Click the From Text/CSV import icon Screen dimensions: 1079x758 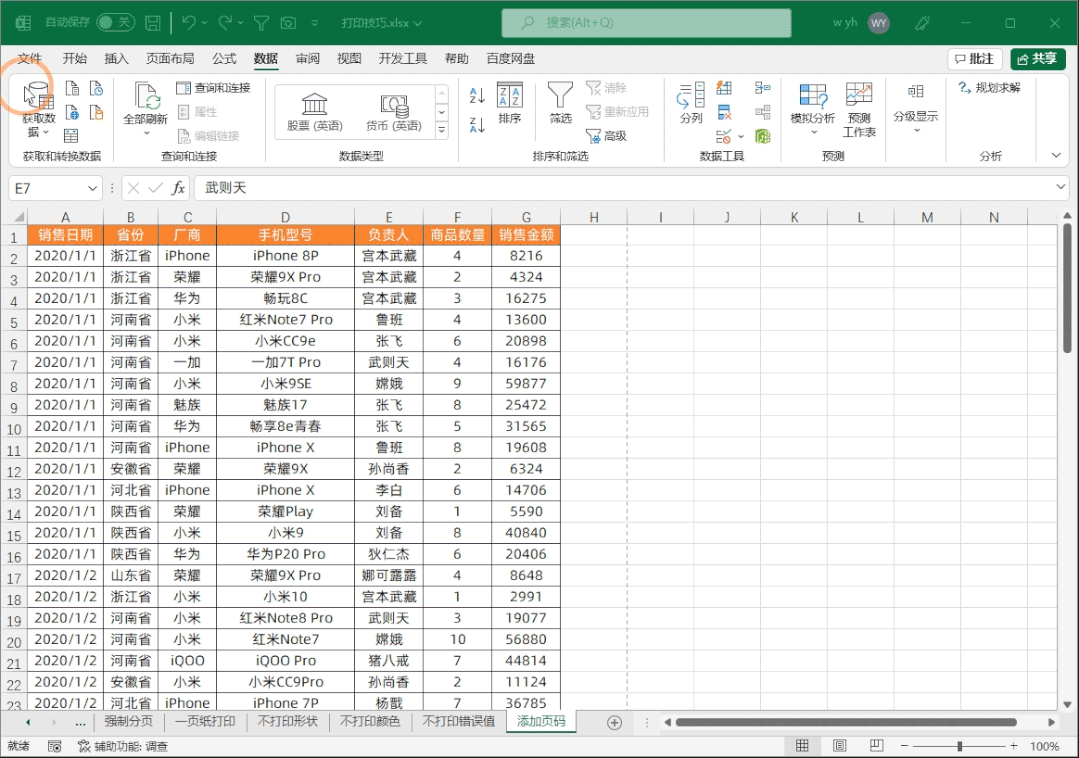coord(72,88)
